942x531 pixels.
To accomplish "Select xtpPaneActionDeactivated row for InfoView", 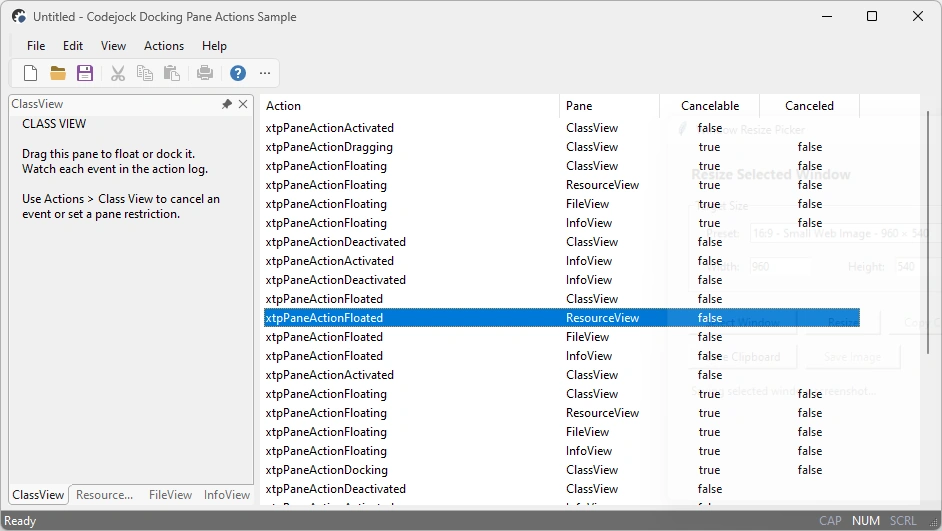I will click(x=562, y=280).
